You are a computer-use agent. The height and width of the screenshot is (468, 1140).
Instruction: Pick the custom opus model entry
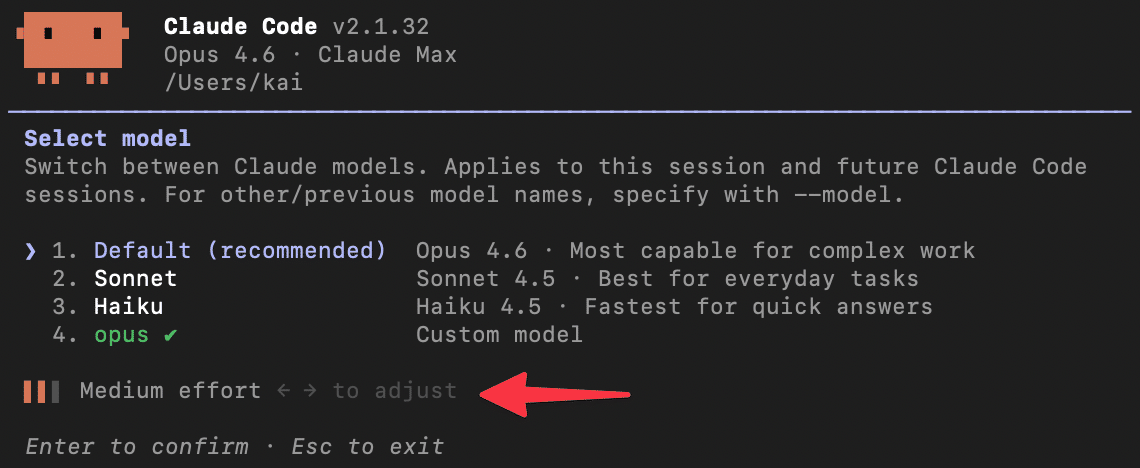122,335
